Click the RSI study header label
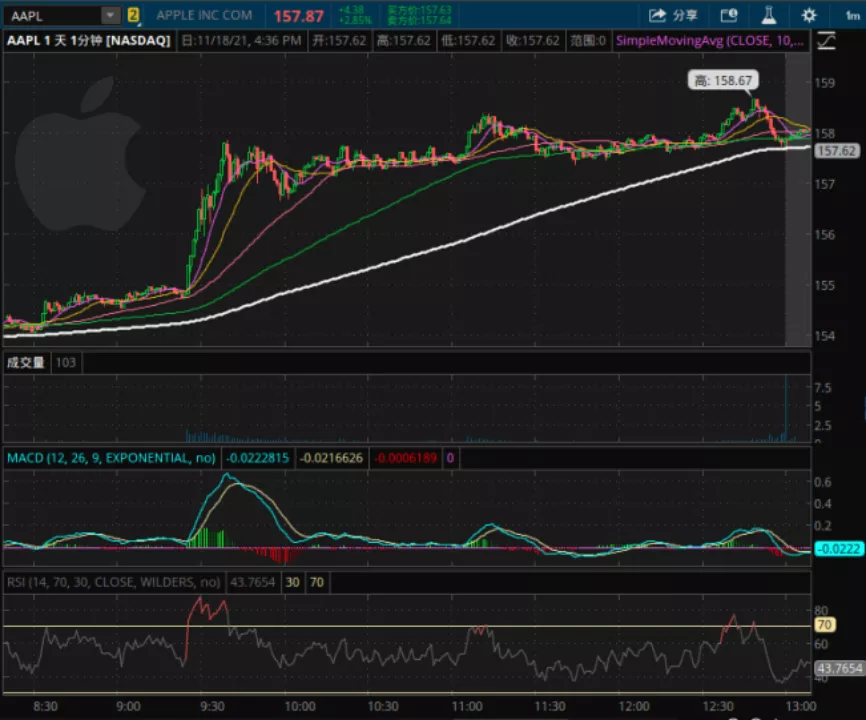This screenshot has height=720, width=866. click(x=113, y=582)
